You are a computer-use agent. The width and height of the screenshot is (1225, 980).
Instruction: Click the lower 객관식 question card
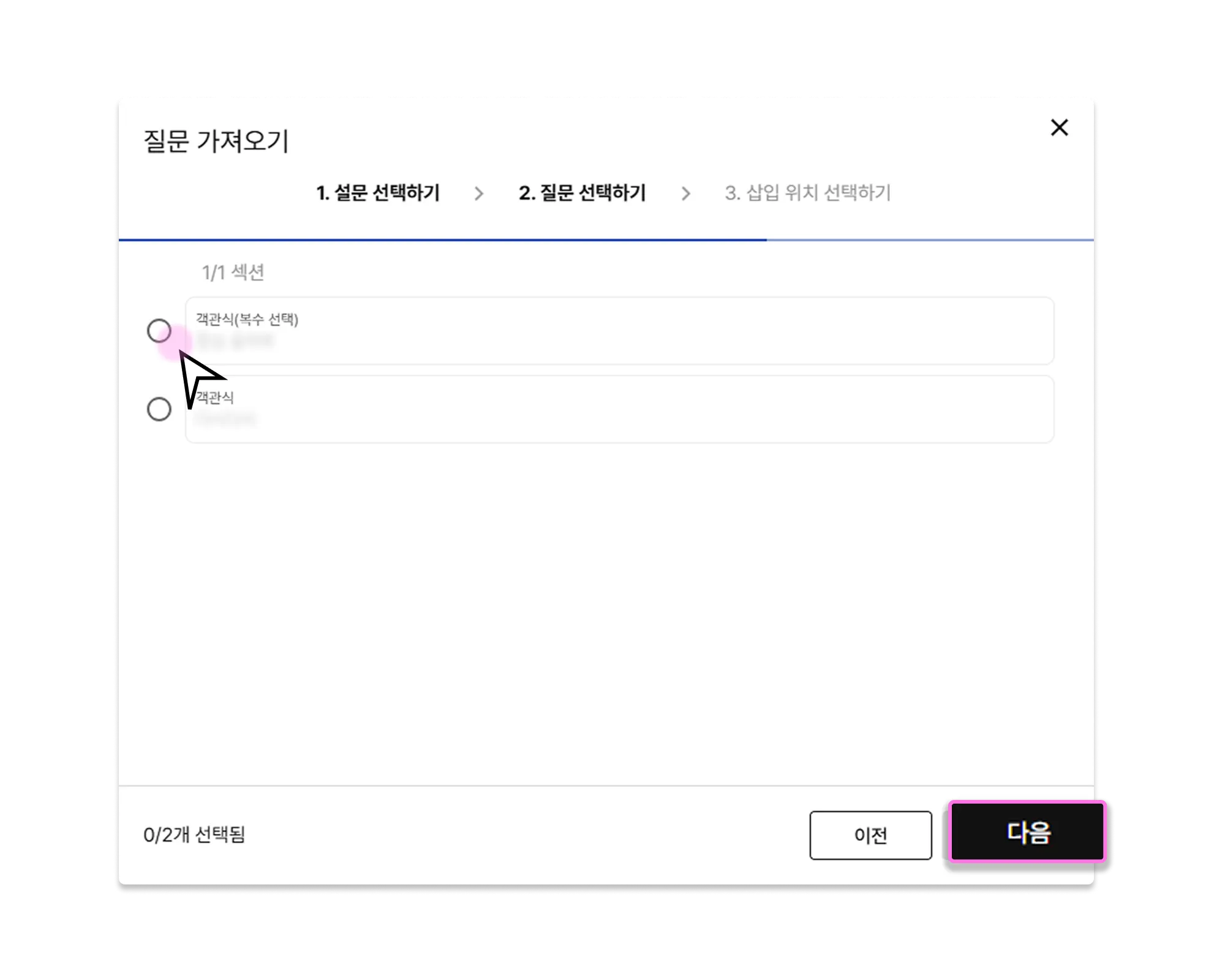point(619,409)
